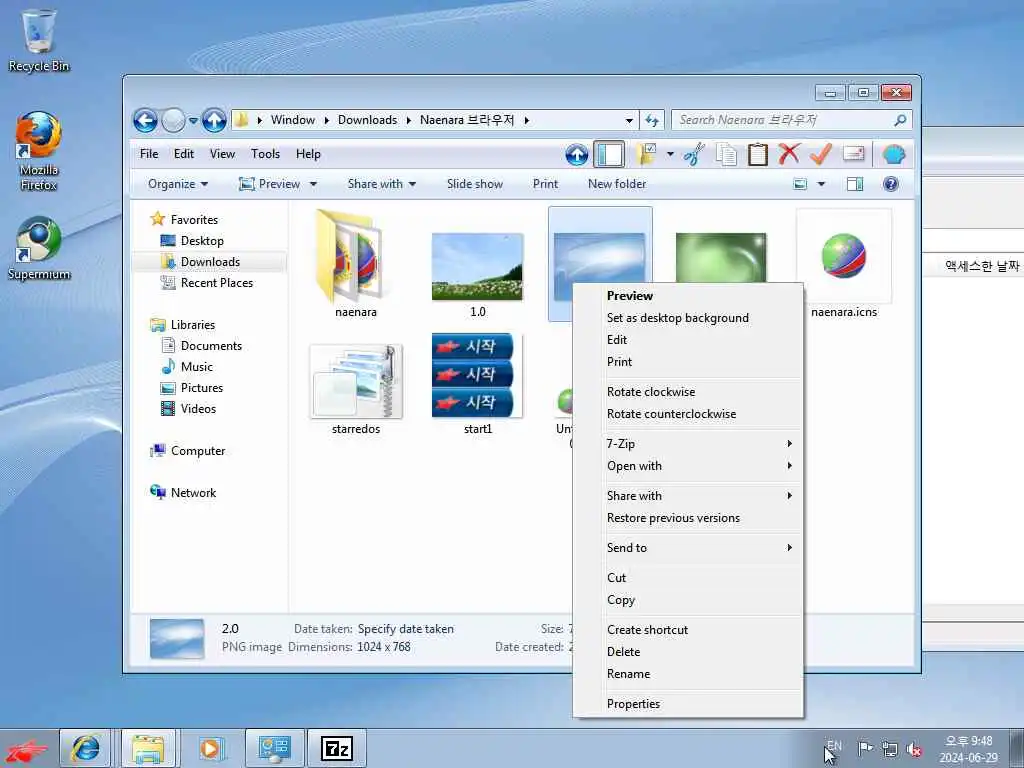Select the starredos zip archive
Screen dimensions: 1024x768
coord(356,389)
